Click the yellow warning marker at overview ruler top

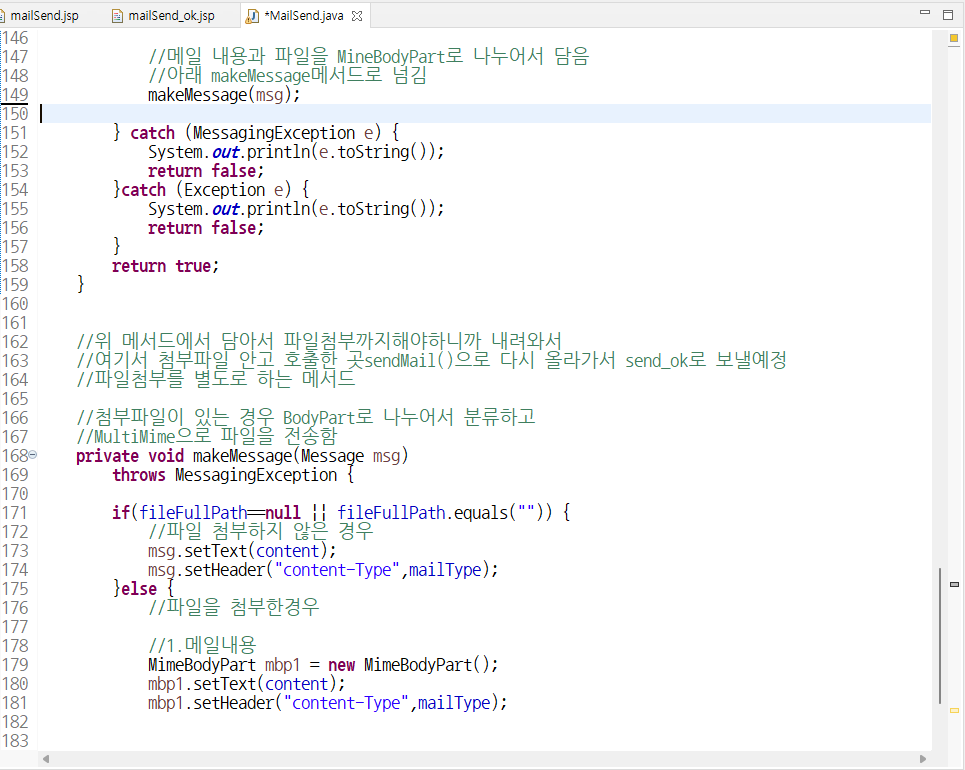[x=954, y=39]
